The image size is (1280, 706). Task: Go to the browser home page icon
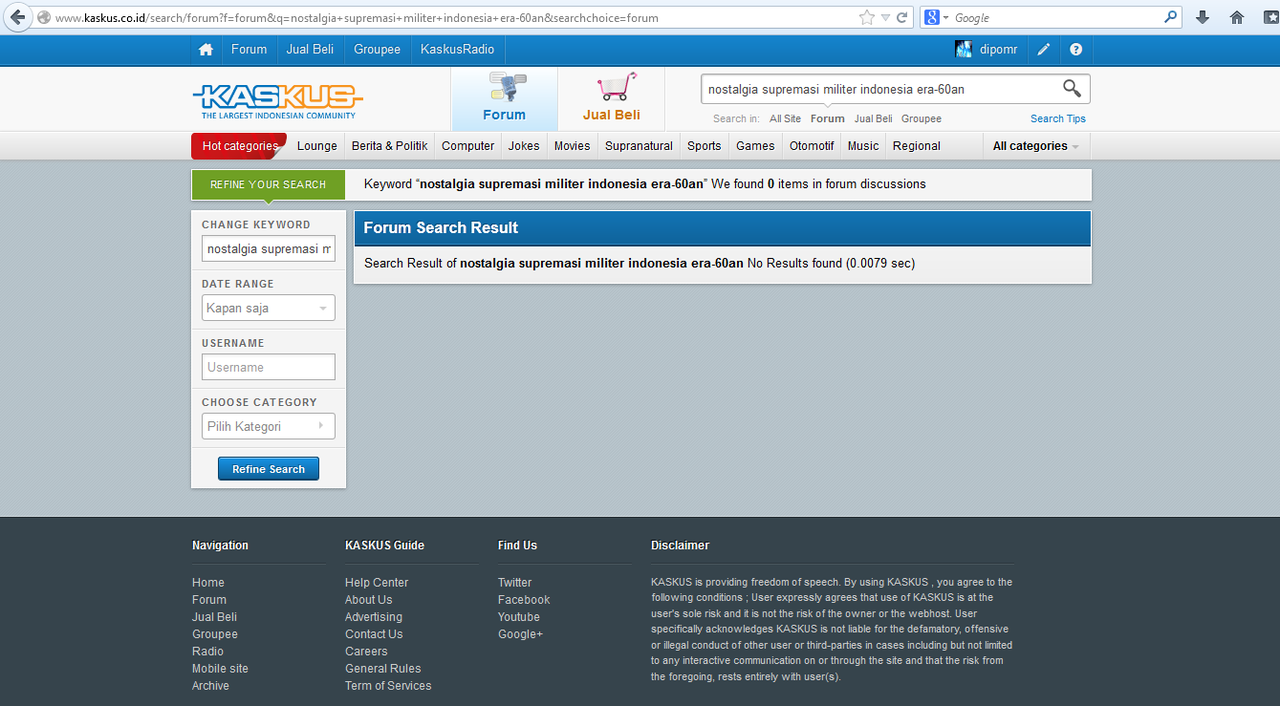point(1237,17)
